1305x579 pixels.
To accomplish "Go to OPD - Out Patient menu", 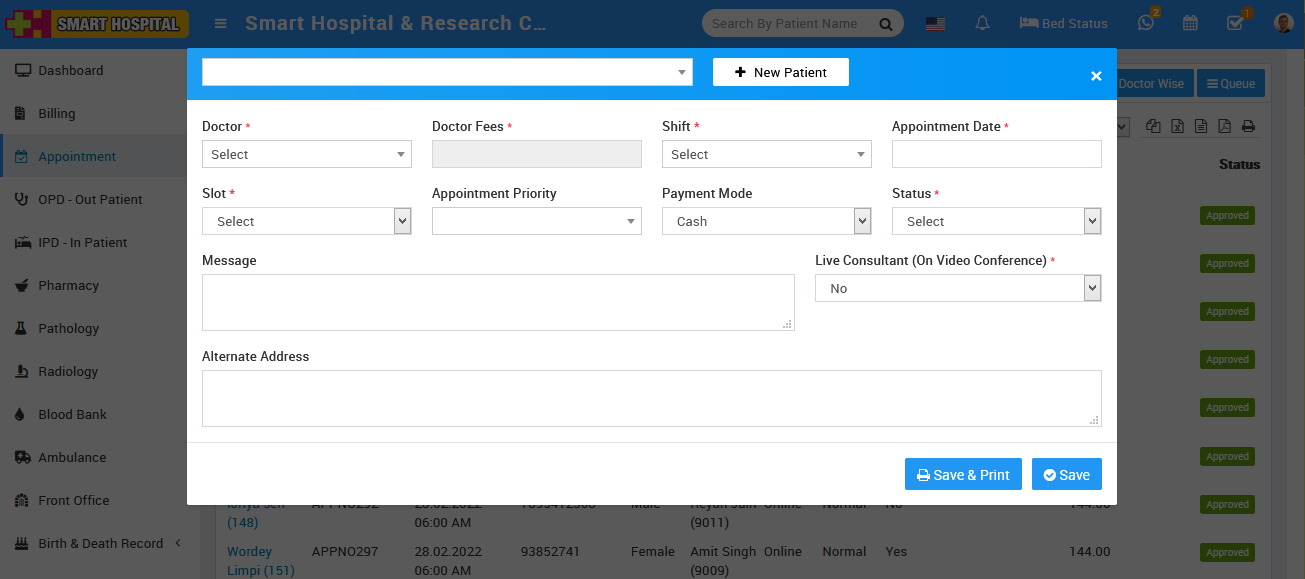I will click(x=90, y=199).
